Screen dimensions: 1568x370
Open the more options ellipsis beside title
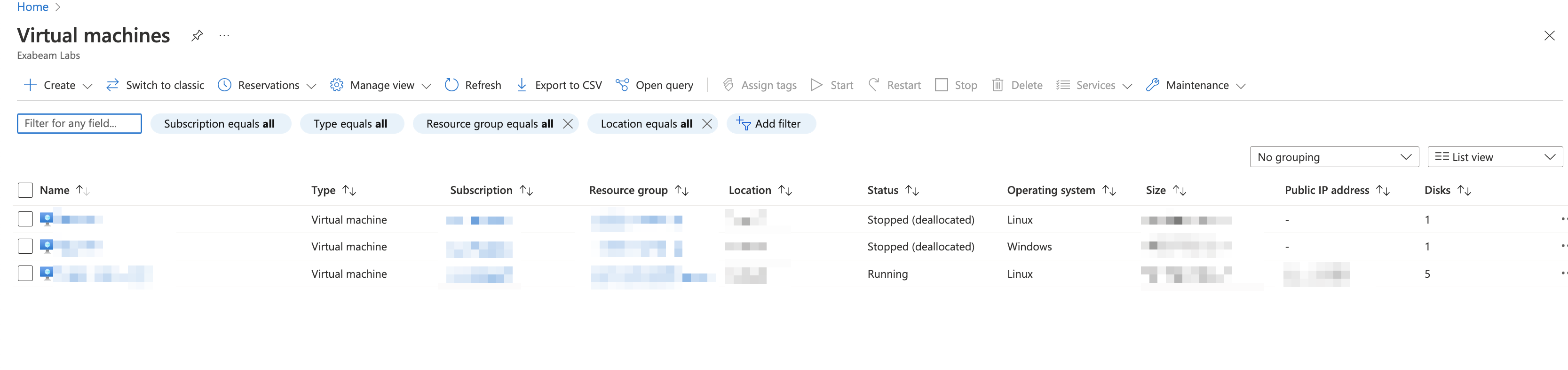point(225,36)
